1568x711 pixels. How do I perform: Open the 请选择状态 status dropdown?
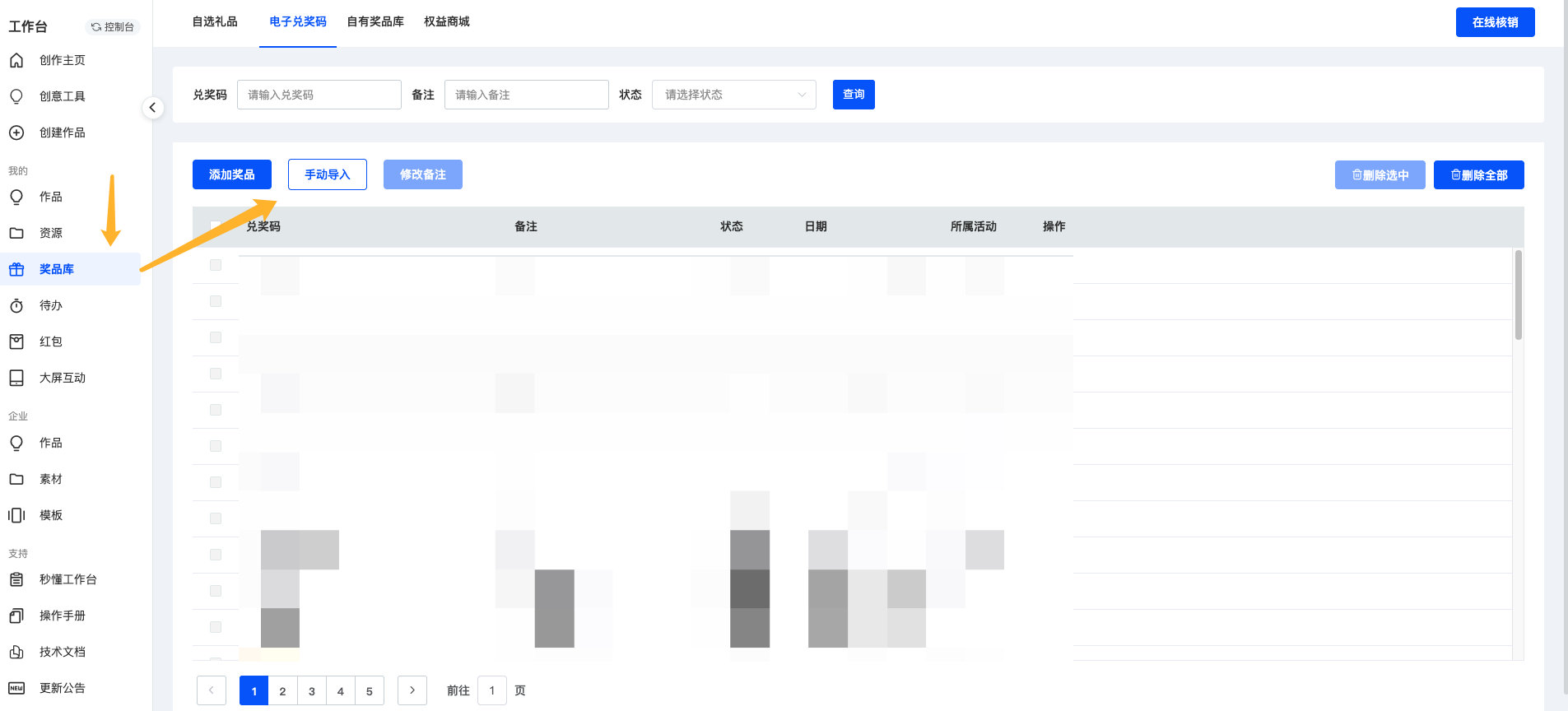pyautogui.click(x=733, y=95)
